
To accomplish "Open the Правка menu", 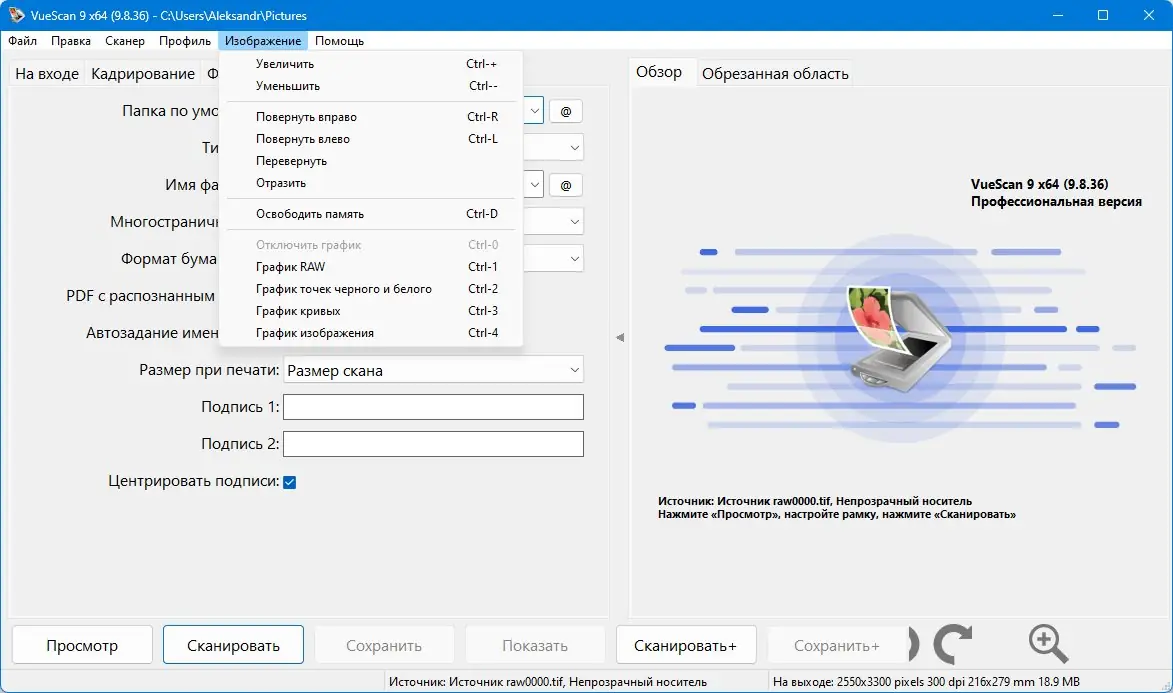I will tap(71, 40).
